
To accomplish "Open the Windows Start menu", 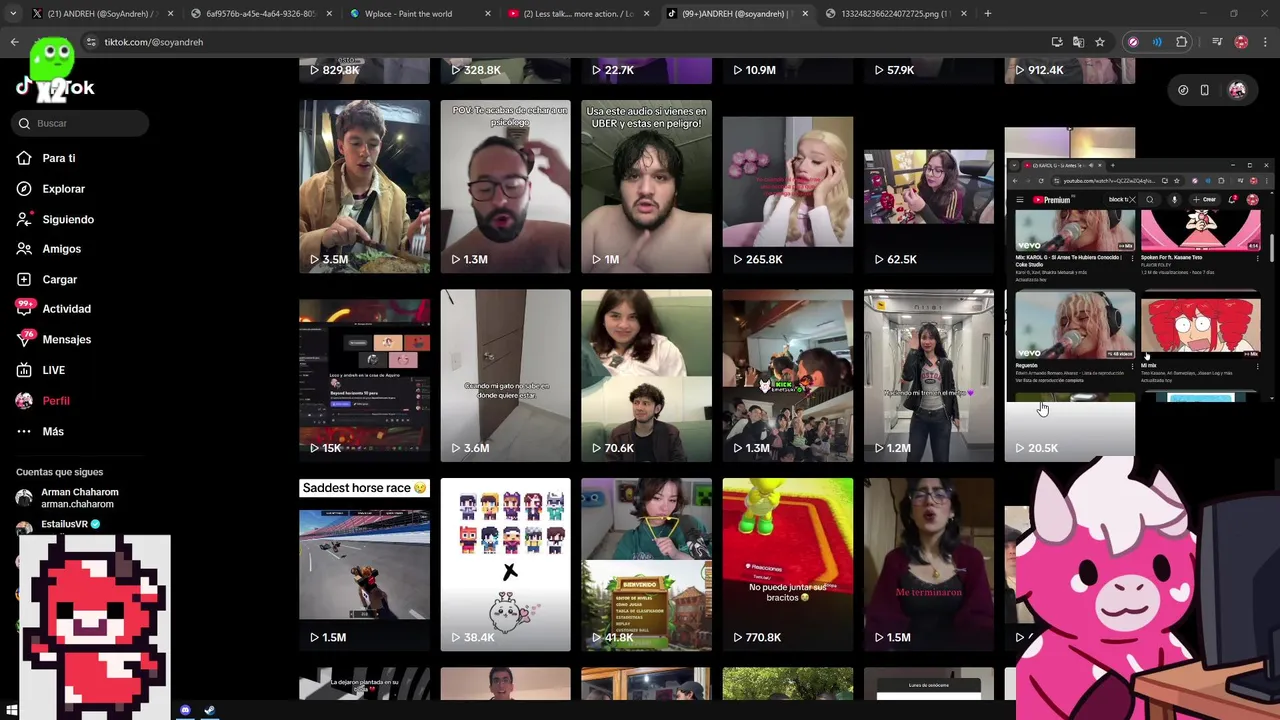I will point(12,710).
